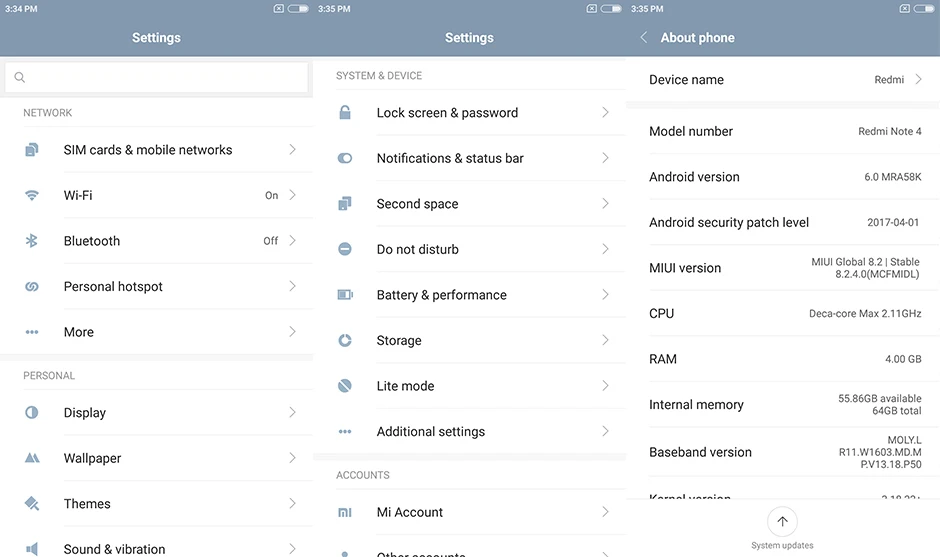This screenshot has width=940, height=557.
Task: Click the Notifications & status bar switch icon
Action: point(345,158)
